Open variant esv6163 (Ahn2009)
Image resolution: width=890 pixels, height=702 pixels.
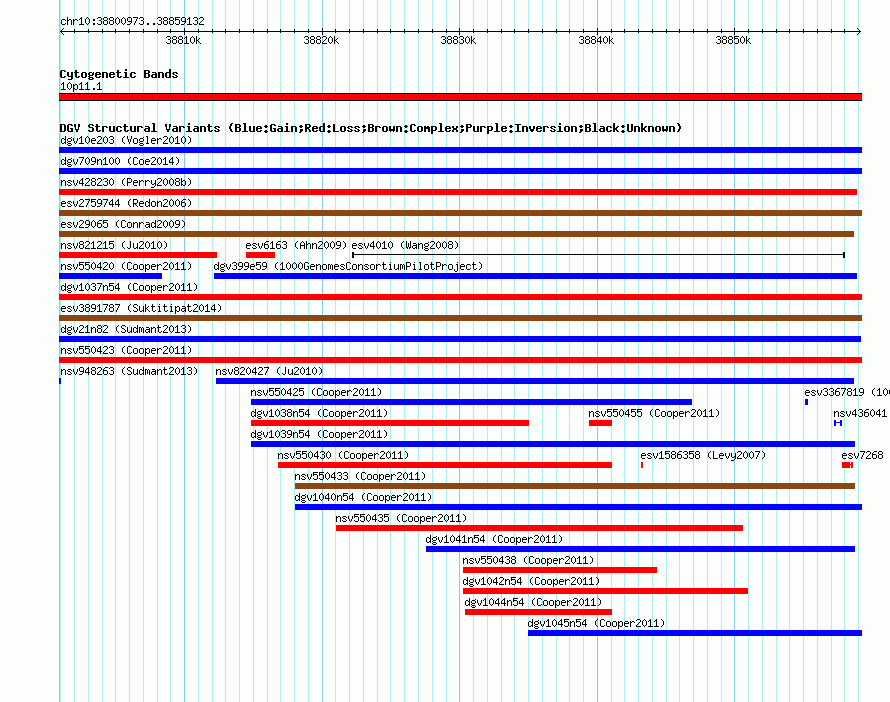(296, 245)
